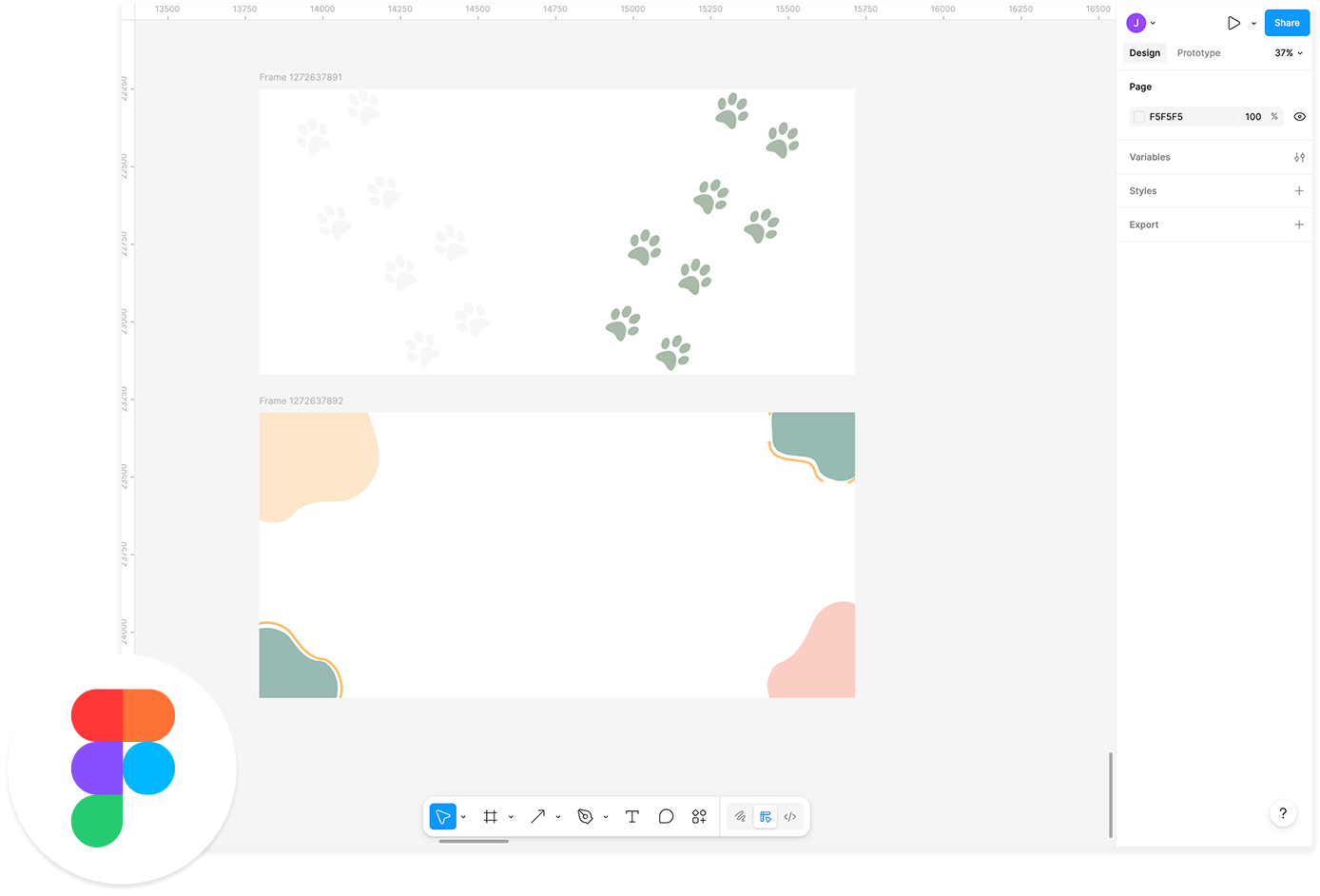Viewport: 1320px width, 896px height.
Task: Select the Move tool in toolbar
Action: click(x=442, y=816)
